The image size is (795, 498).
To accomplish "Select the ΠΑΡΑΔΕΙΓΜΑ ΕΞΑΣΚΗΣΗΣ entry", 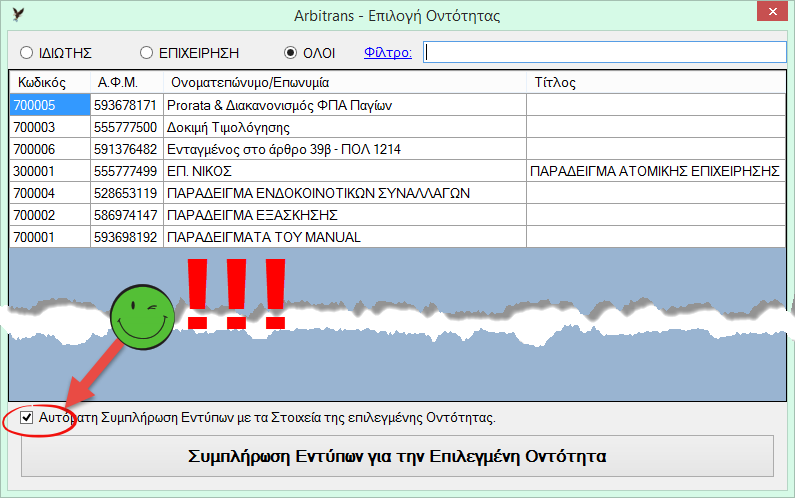I will pyautogui.click(x=345, y=216).
